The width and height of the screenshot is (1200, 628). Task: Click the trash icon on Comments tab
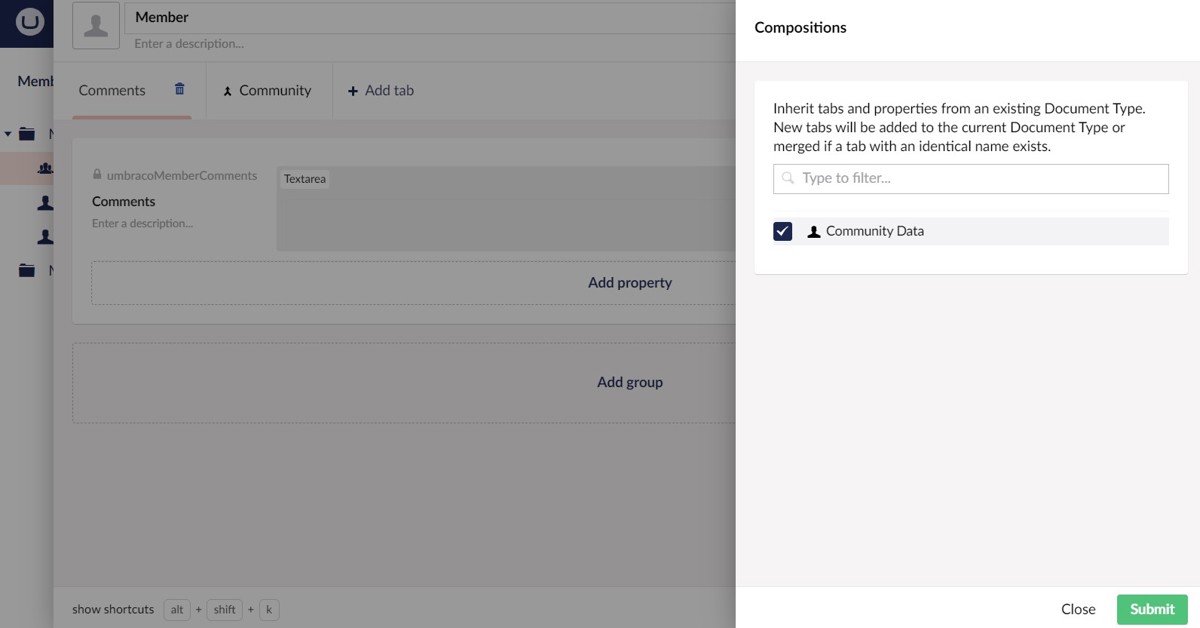179,89
